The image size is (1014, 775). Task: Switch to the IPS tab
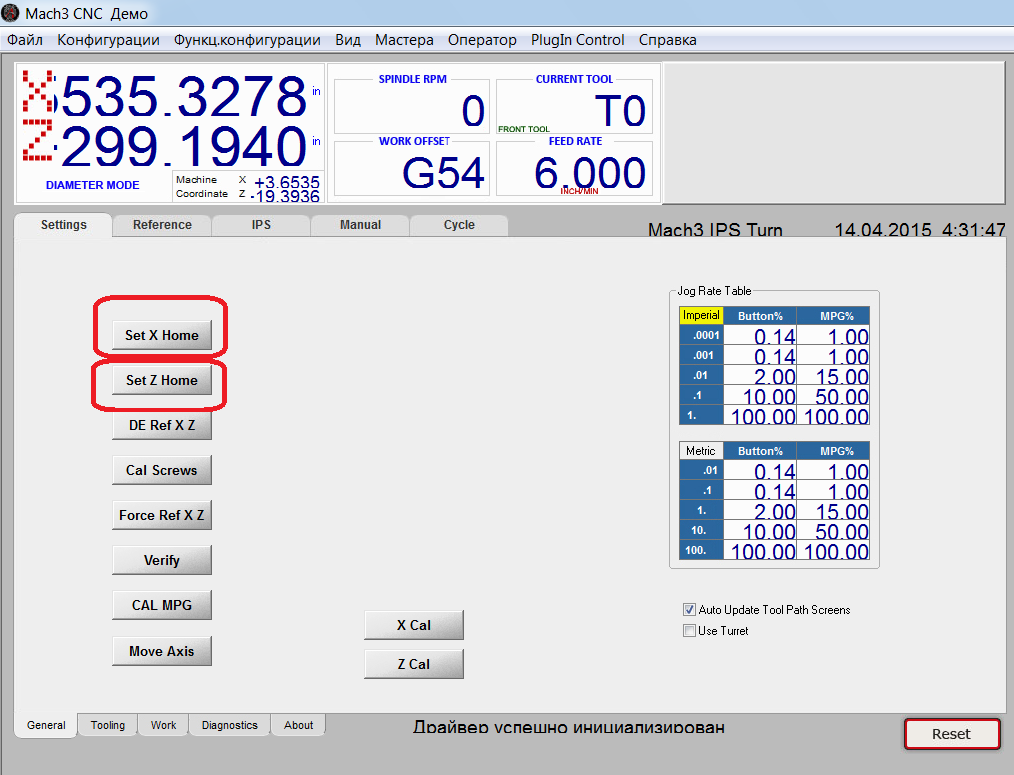pos(261,225)
